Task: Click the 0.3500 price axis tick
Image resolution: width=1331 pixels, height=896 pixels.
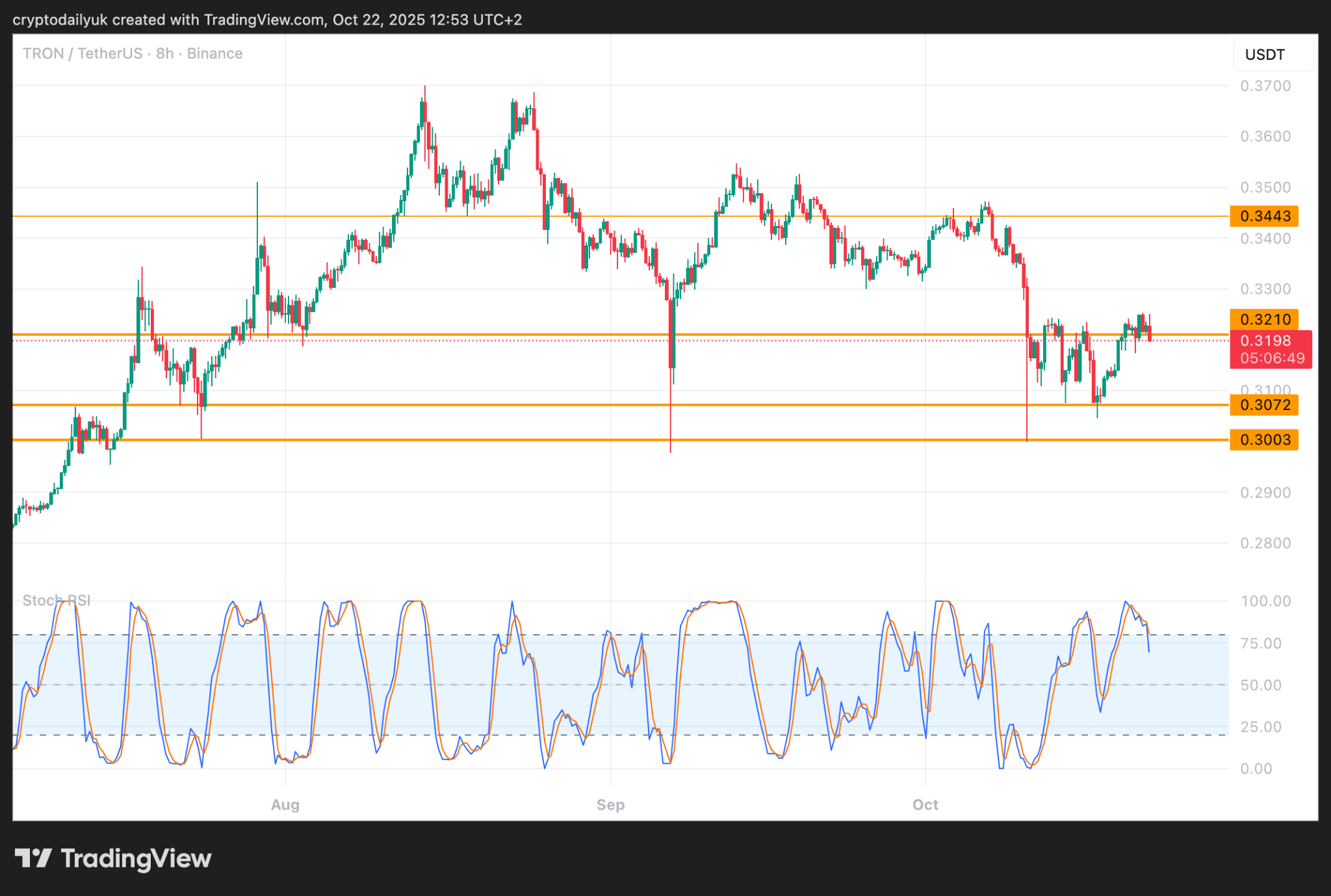Action: click(x=1265, y=187)
